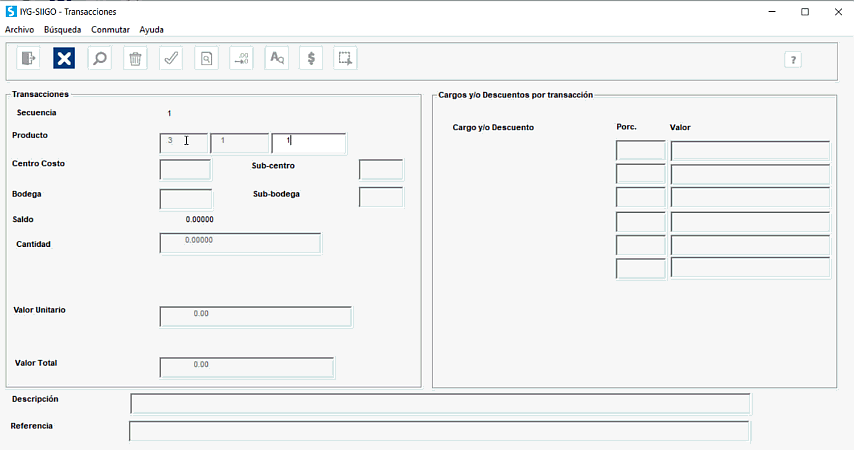Click the 'Secuencia' label

coord(36,113)
